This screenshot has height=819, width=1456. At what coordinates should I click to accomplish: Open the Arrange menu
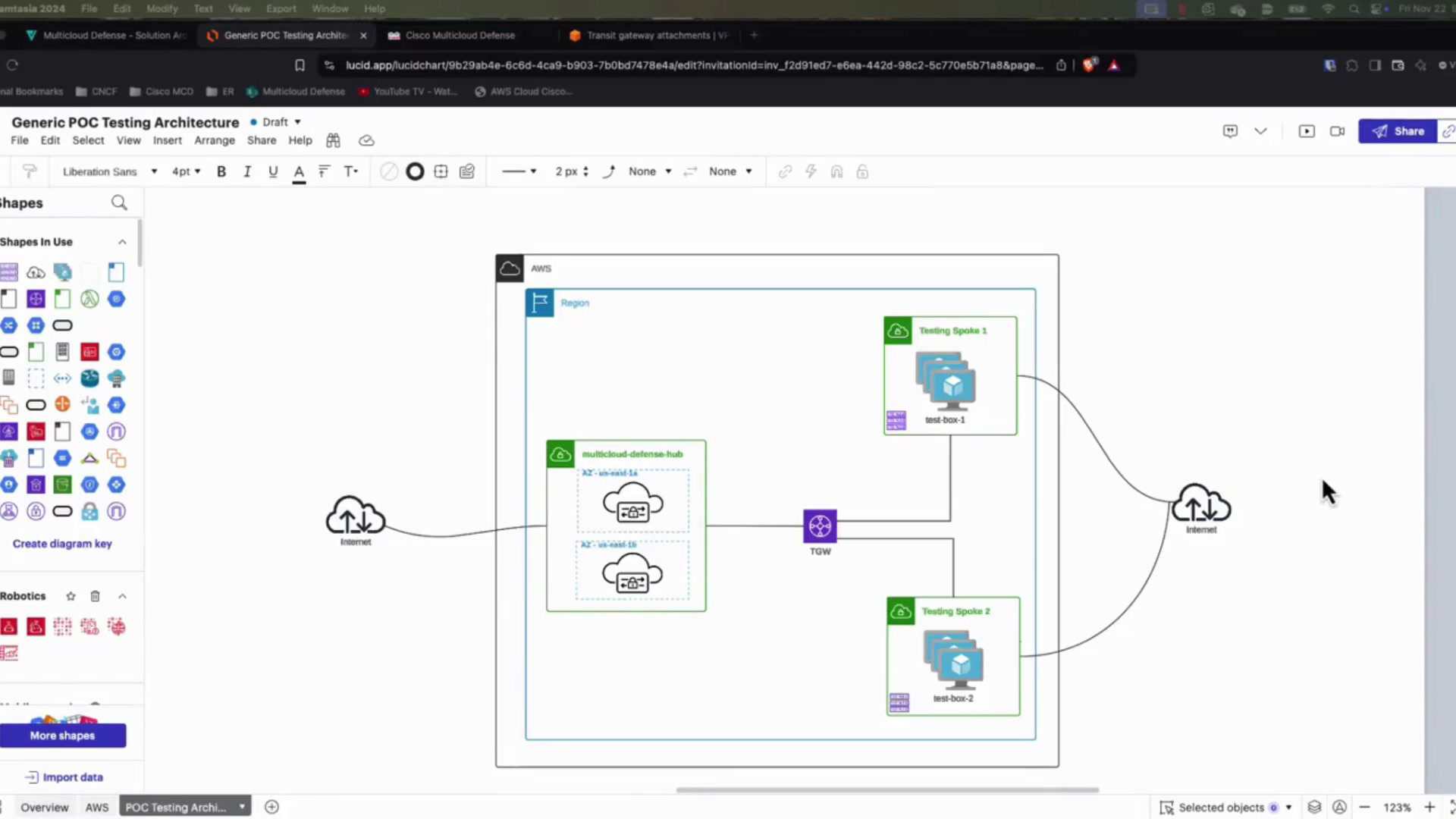click(215, 140)
